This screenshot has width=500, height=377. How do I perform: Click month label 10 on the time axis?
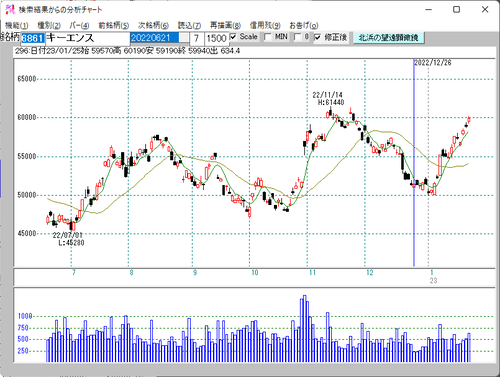click(254, 273)
